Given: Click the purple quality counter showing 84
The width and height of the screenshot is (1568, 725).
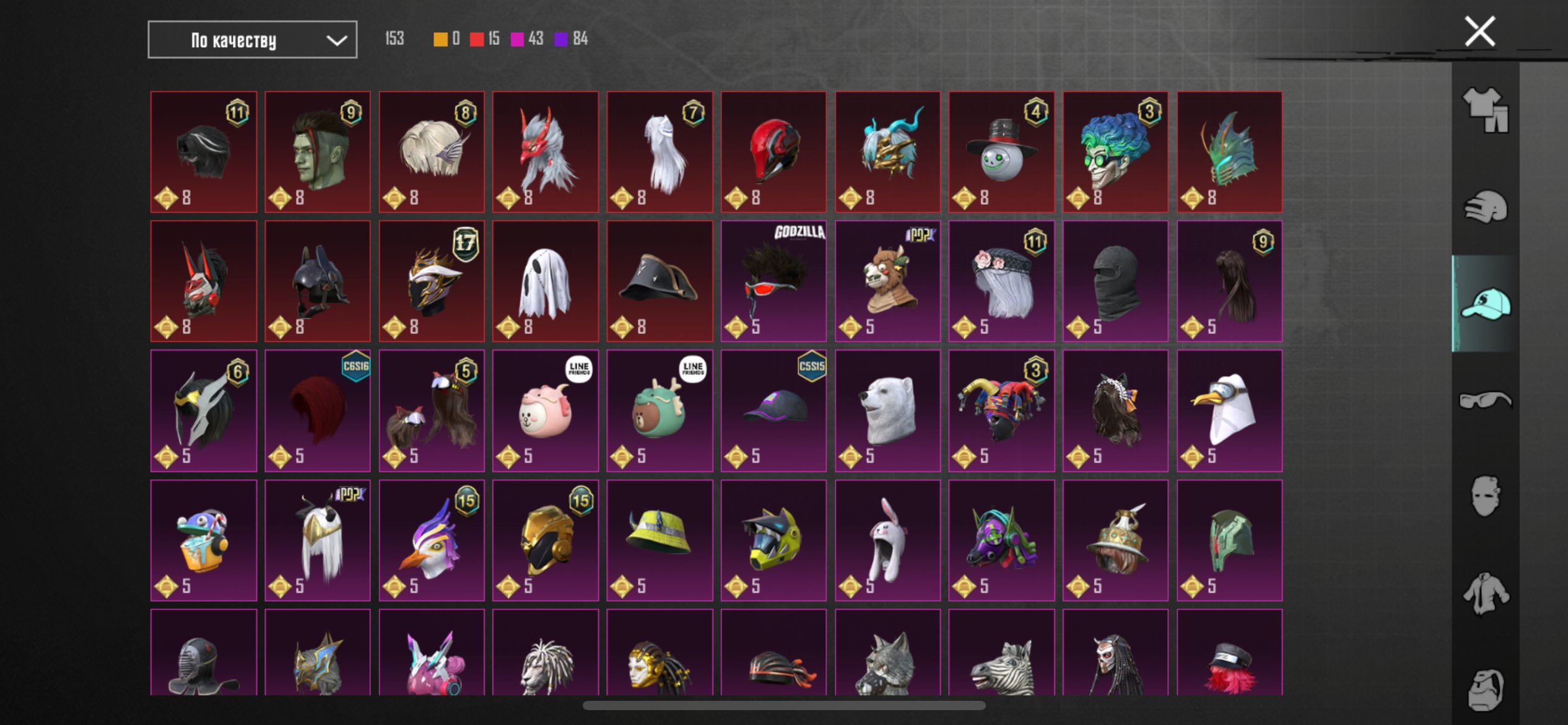Looking at the screenshot, I should (x=571, y=39).
